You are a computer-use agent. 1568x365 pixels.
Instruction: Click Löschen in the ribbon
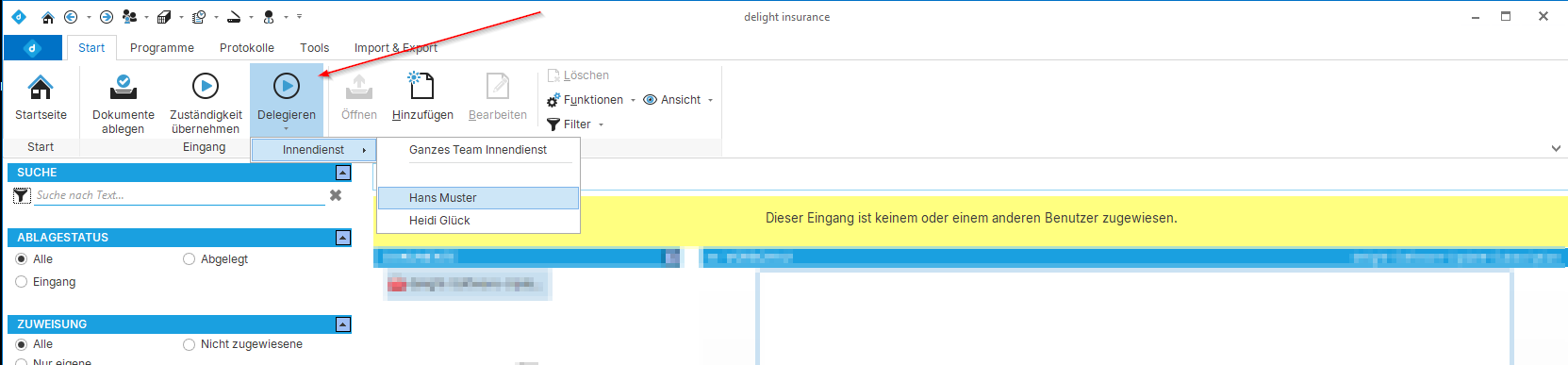click(x=578, y=75)
